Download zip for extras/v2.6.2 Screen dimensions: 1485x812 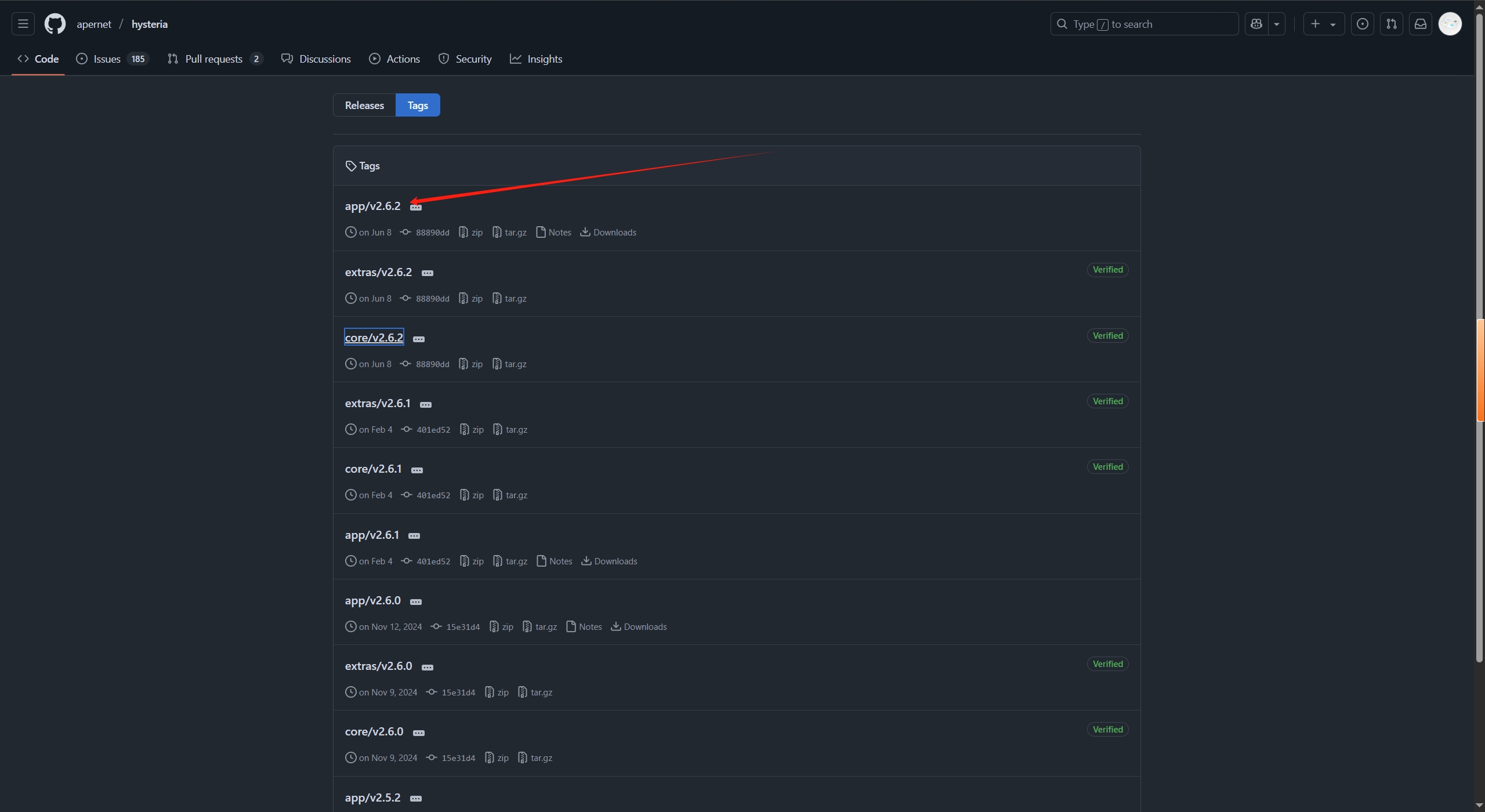[x=471, y=298]
